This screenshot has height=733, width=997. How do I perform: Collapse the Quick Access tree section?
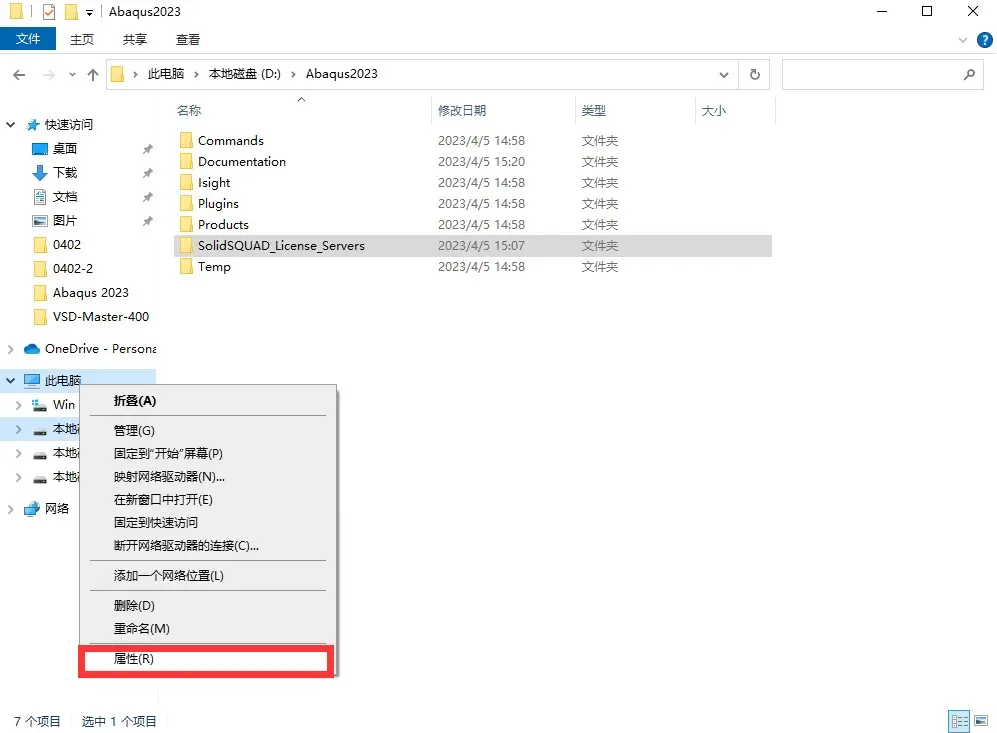[11, 125]
